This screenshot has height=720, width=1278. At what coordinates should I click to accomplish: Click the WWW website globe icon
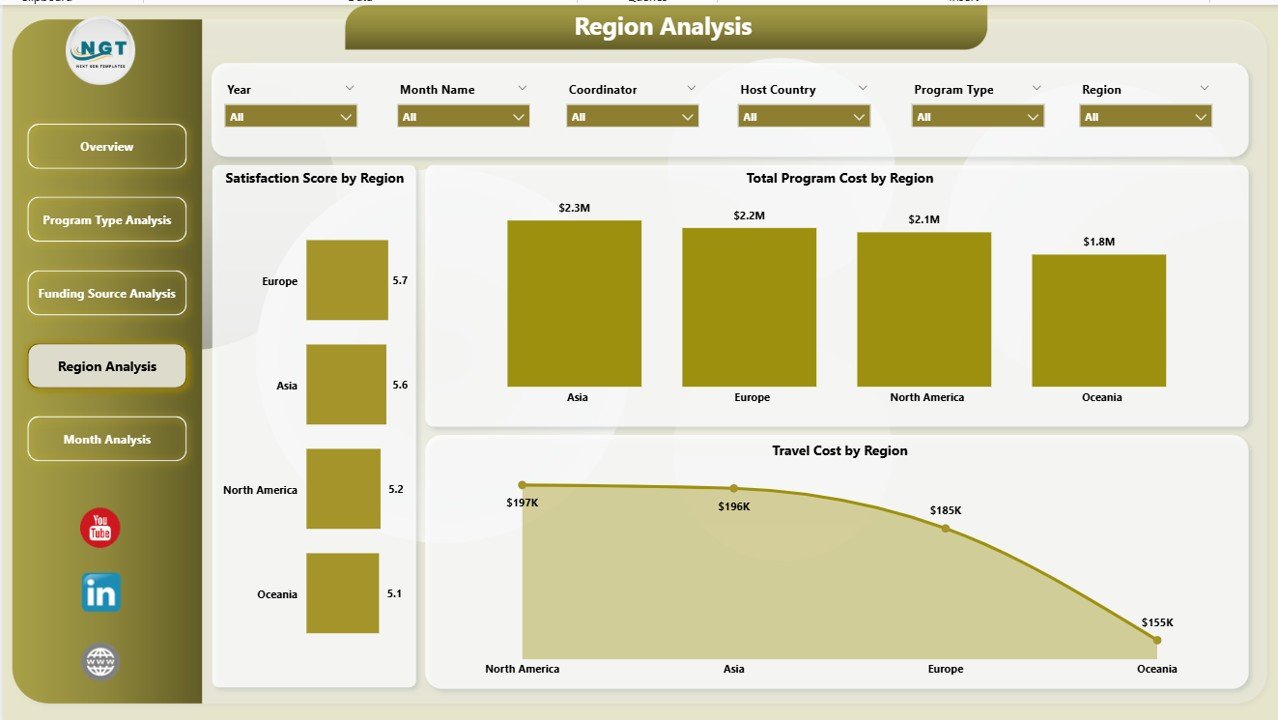99,661
